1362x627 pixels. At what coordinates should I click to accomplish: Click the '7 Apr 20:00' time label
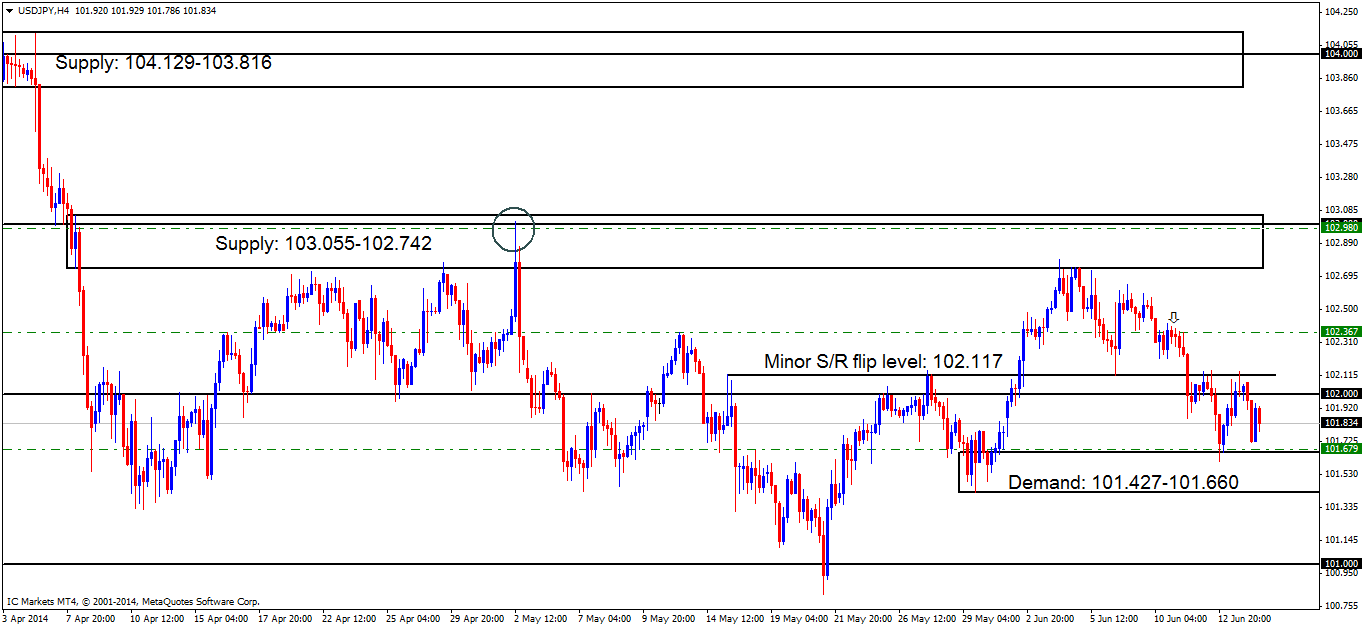[x=92, y=619]
